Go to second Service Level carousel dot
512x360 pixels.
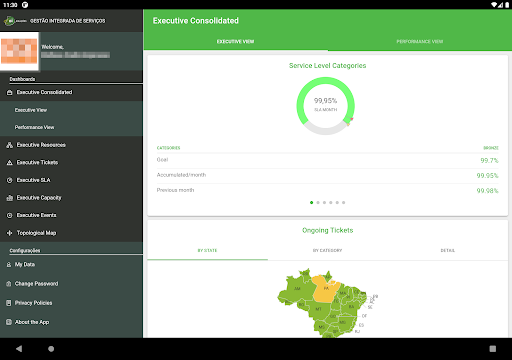pos(318,203)
